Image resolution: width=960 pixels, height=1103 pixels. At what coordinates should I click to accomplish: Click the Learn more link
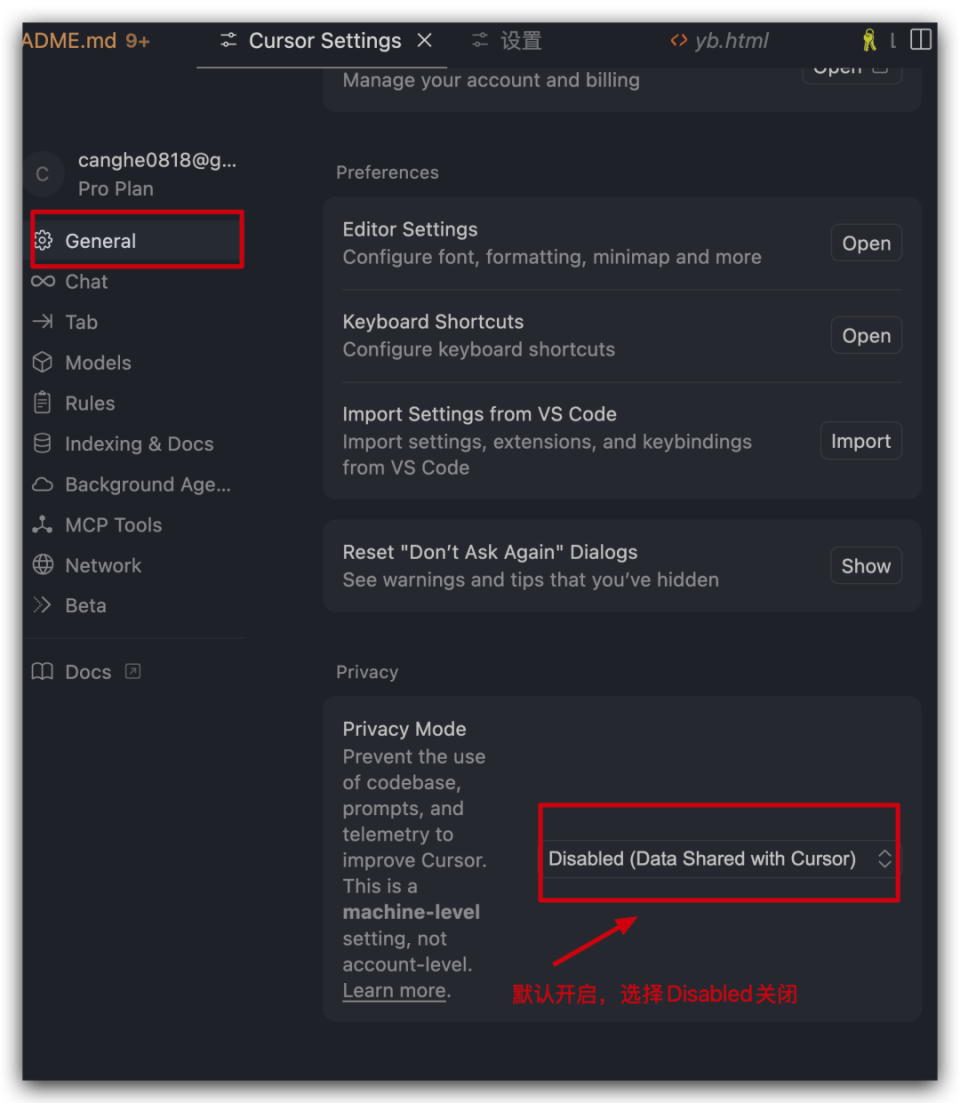pos(393,990)
